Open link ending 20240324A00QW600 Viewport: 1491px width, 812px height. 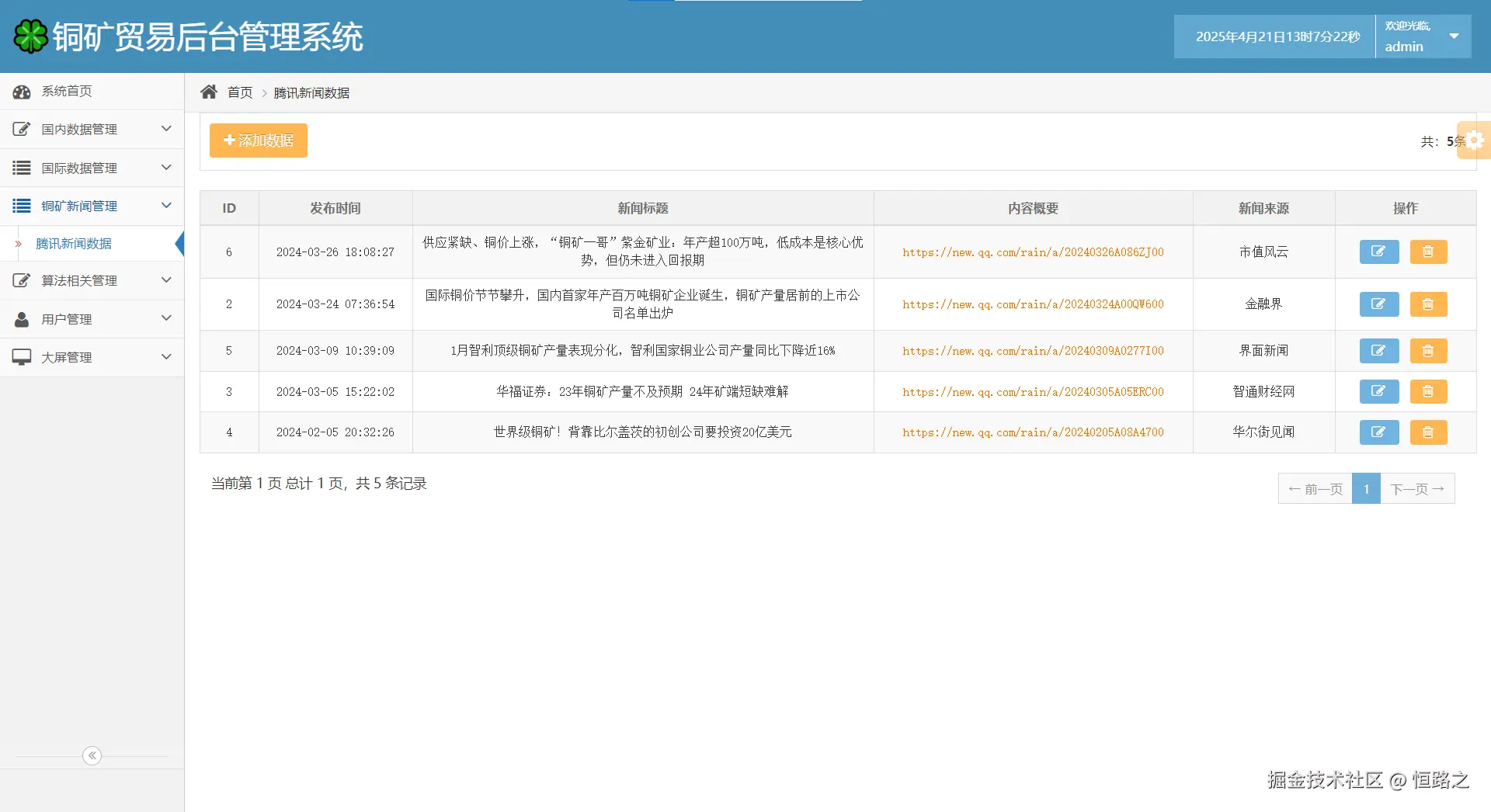click(1033, 304)
